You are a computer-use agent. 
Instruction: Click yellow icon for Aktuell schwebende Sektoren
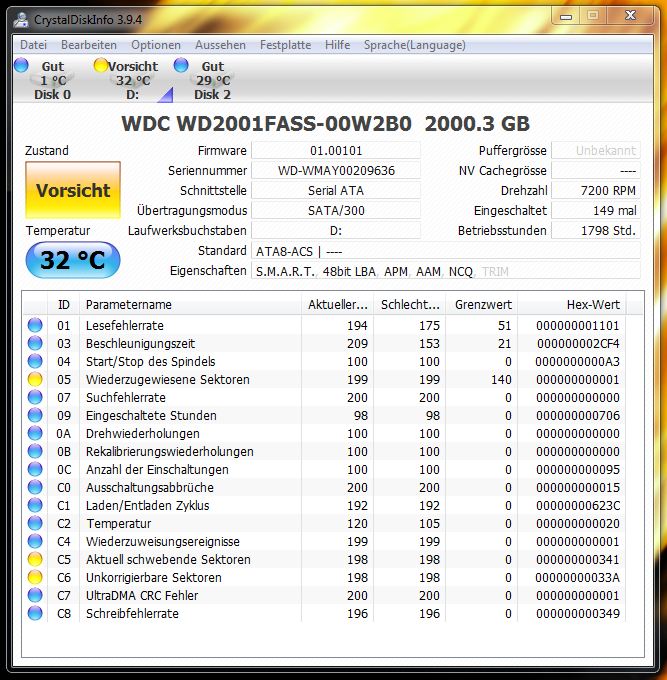coord(35,559)
